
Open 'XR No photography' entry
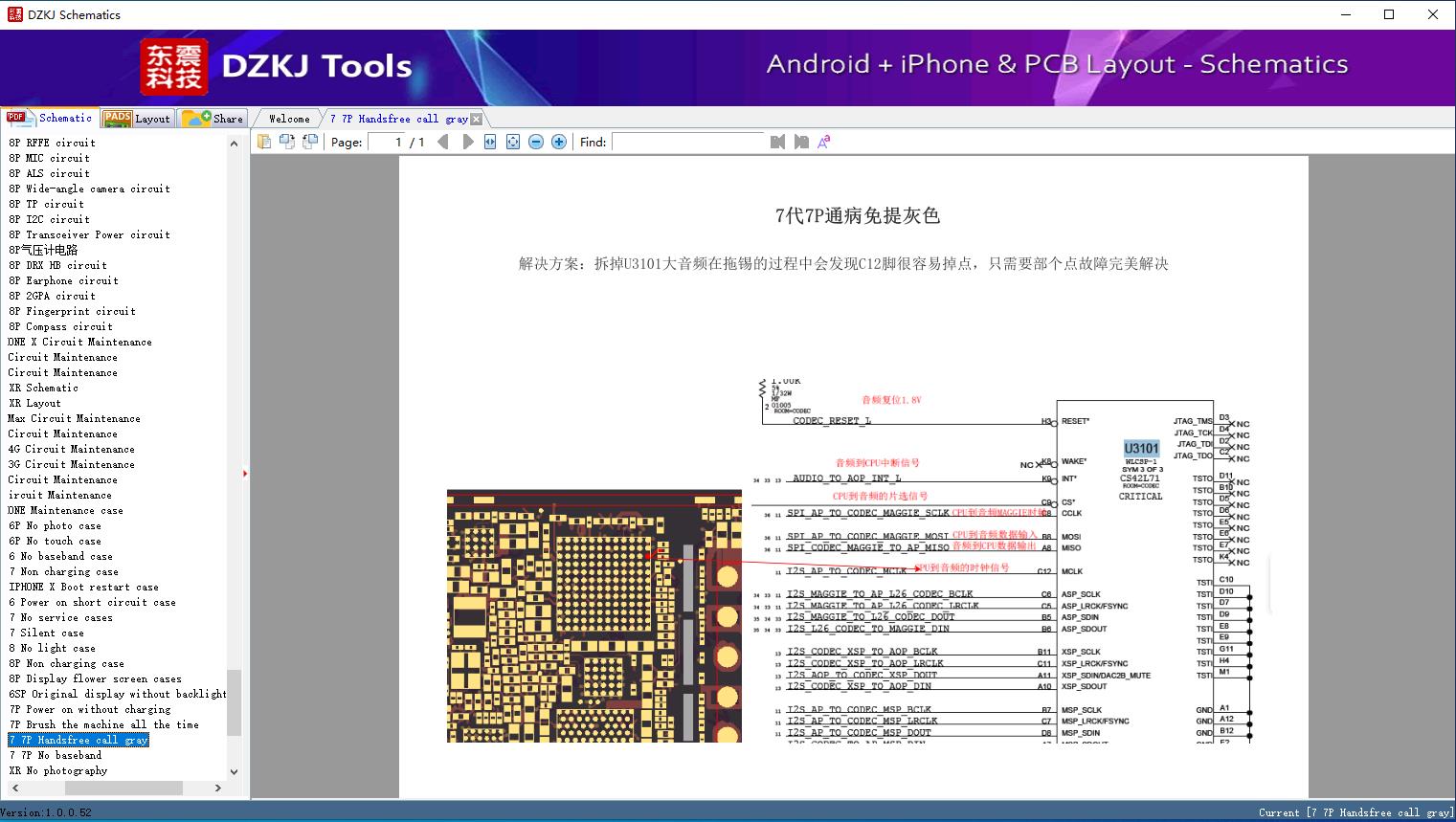pyautogui.click(x=57, y=770)
